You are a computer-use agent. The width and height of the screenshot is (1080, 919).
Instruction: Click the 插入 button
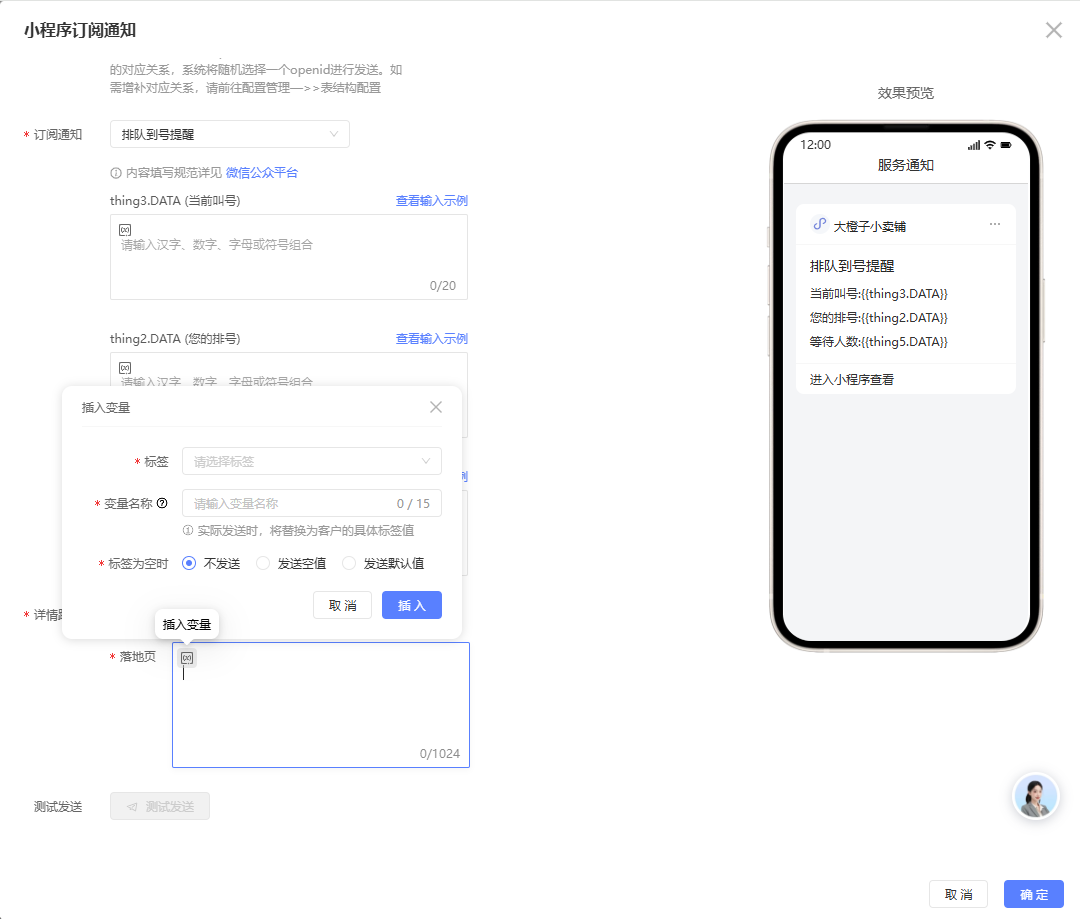(412, 606)
